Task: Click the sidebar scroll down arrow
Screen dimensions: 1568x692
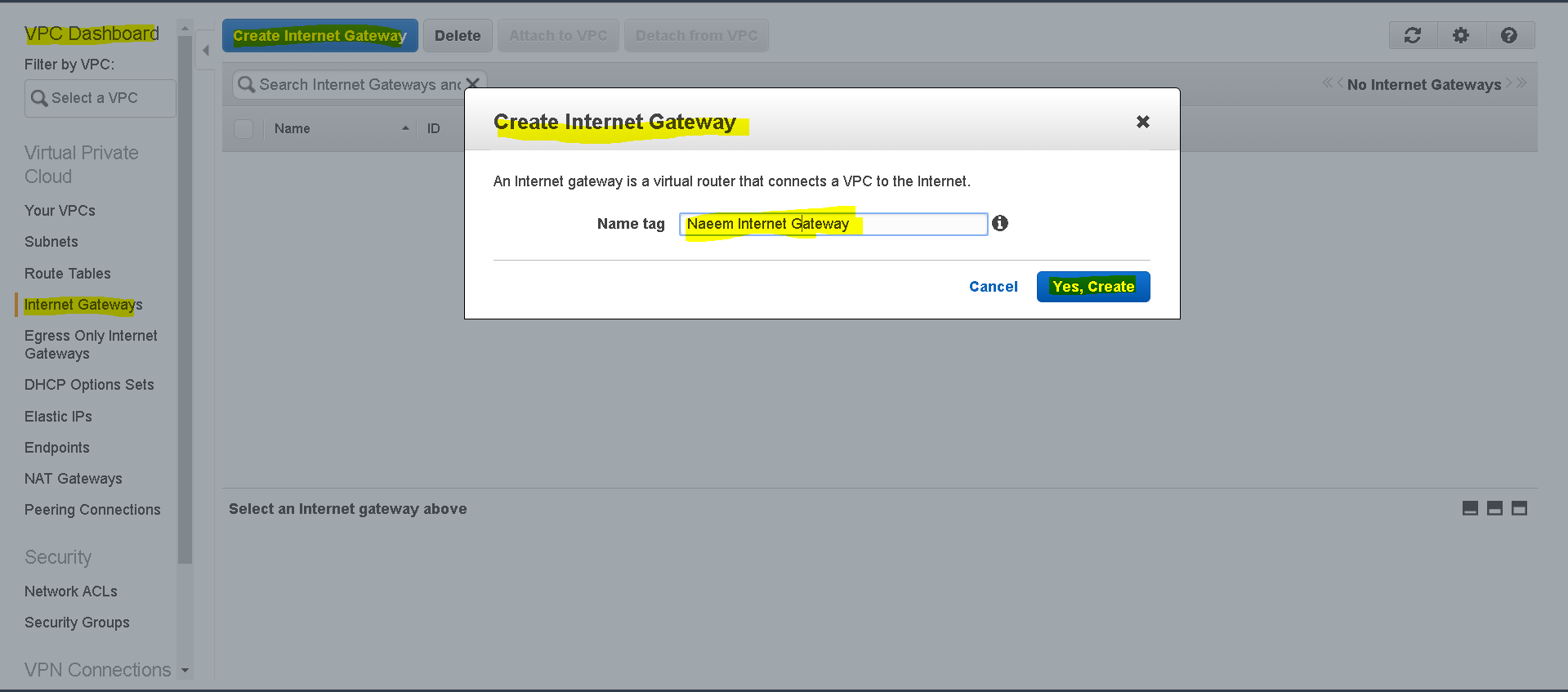Action: pos(185,670)
